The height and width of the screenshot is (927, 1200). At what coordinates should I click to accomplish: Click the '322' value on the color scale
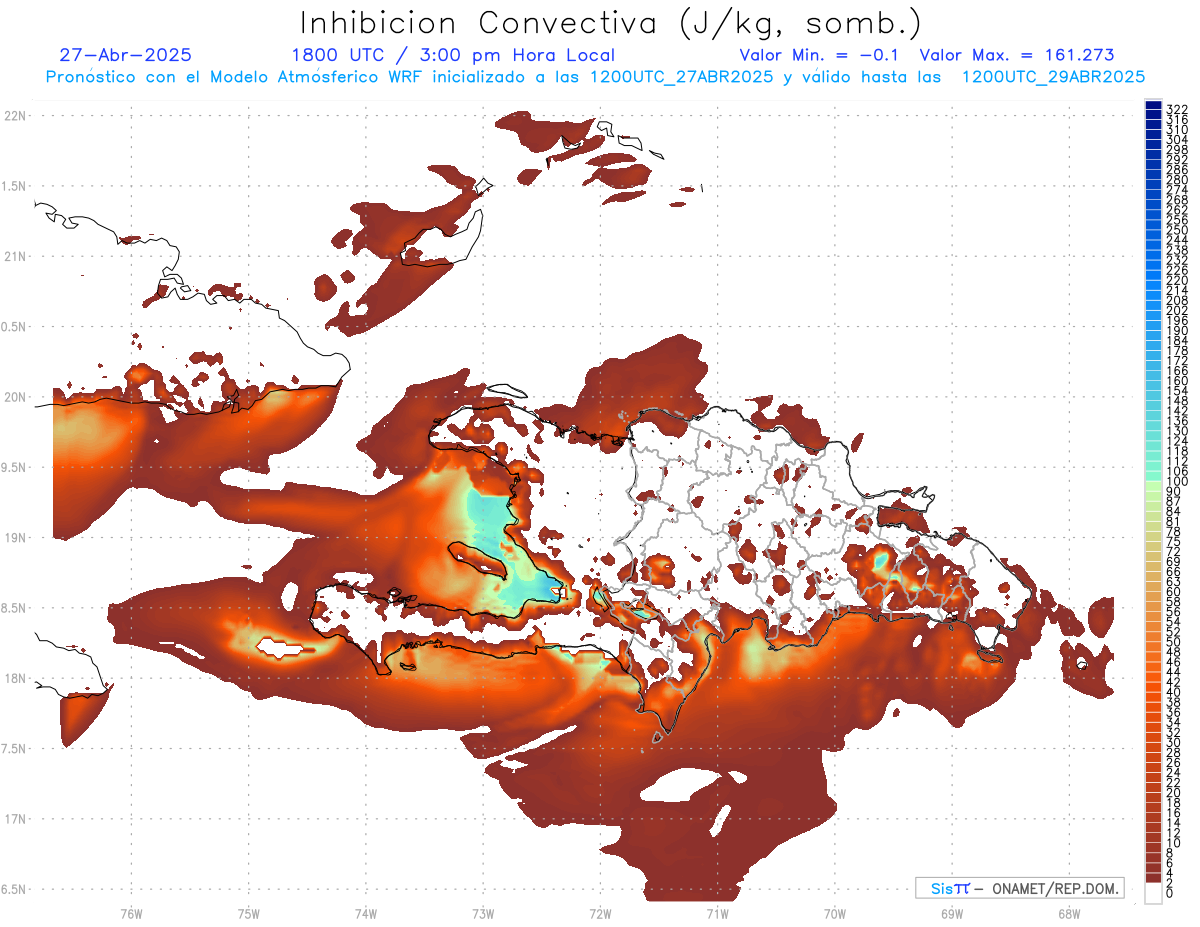[1177, 110]
